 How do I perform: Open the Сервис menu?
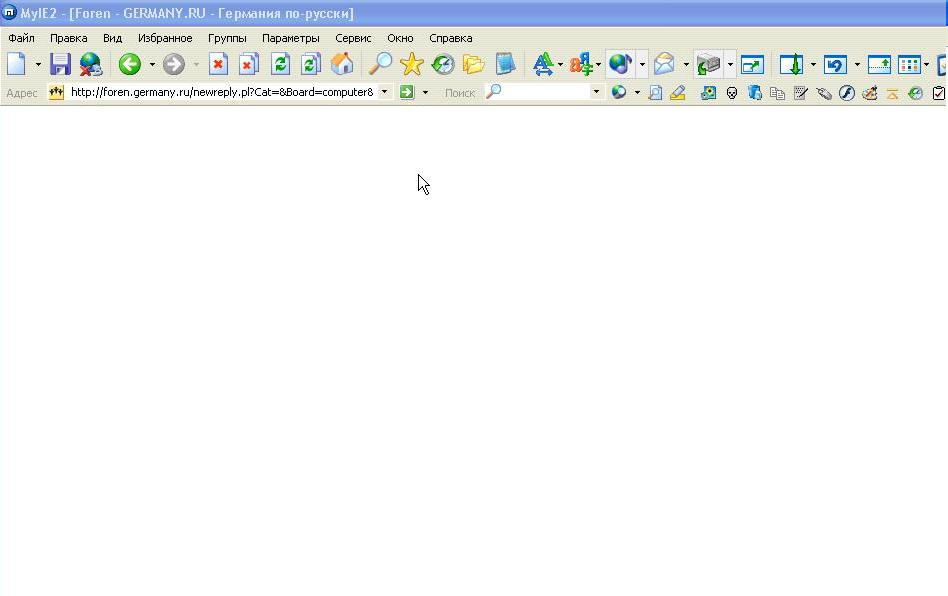(353, 38)
